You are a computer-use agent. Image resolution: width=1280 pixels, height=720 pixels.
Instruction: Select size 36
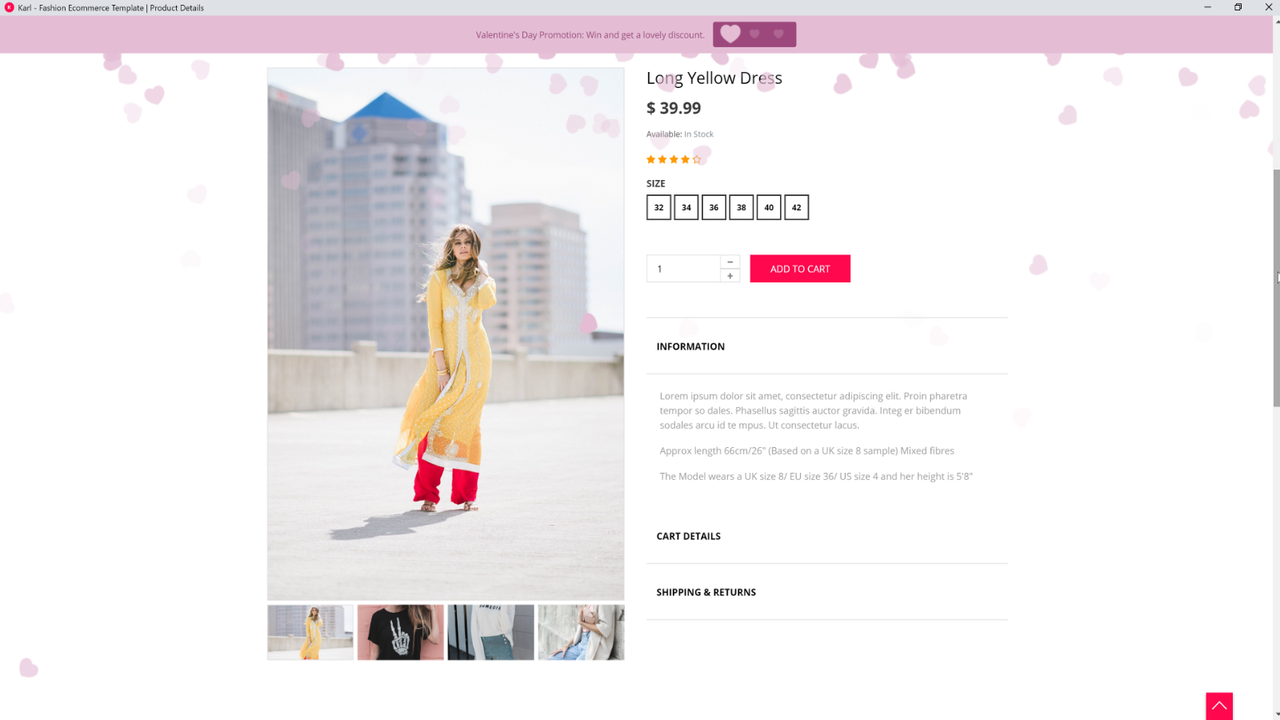(x=714, y=207)
